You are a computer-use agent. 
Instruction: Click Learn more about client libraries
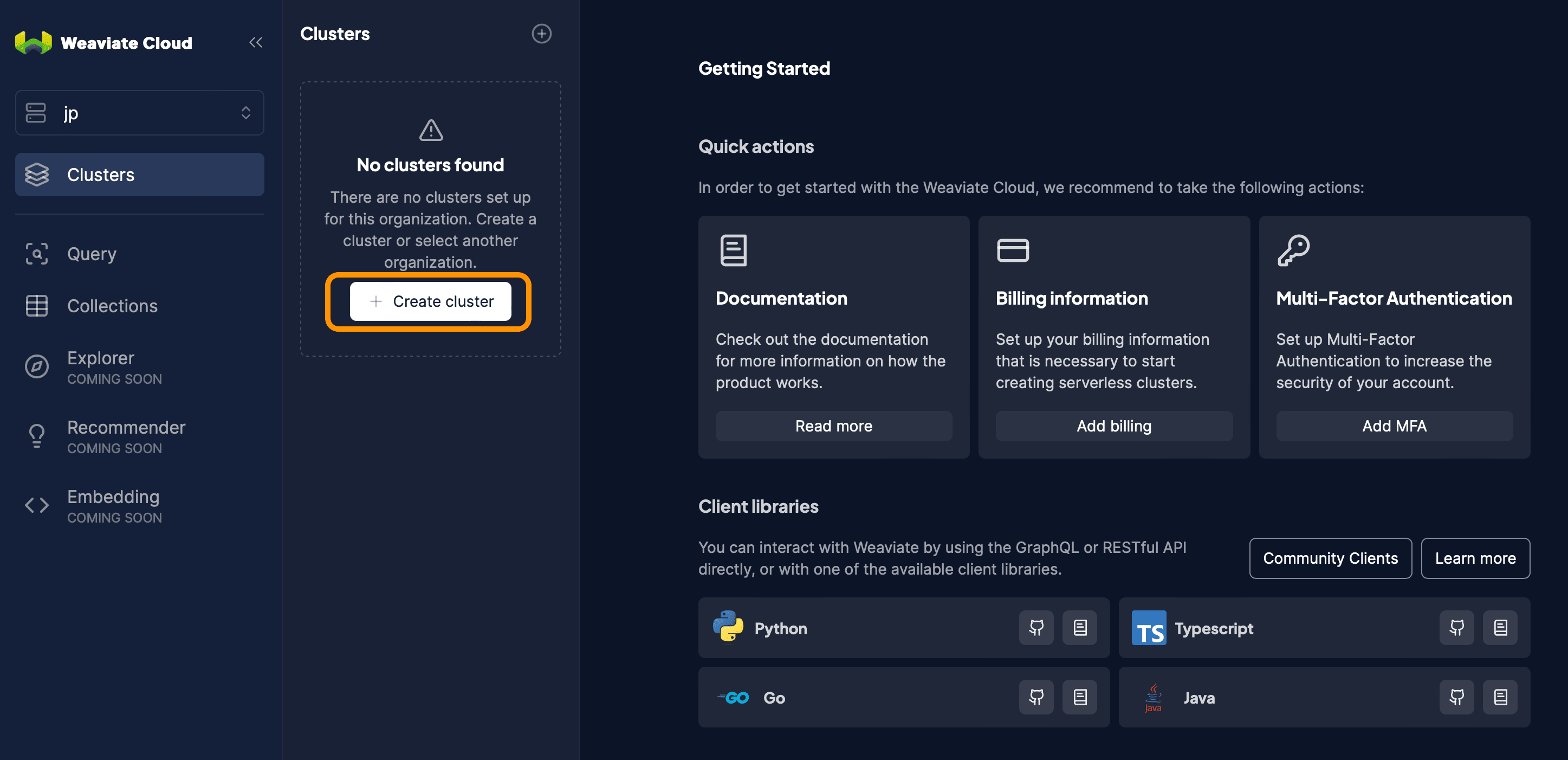coord(1475,558)
